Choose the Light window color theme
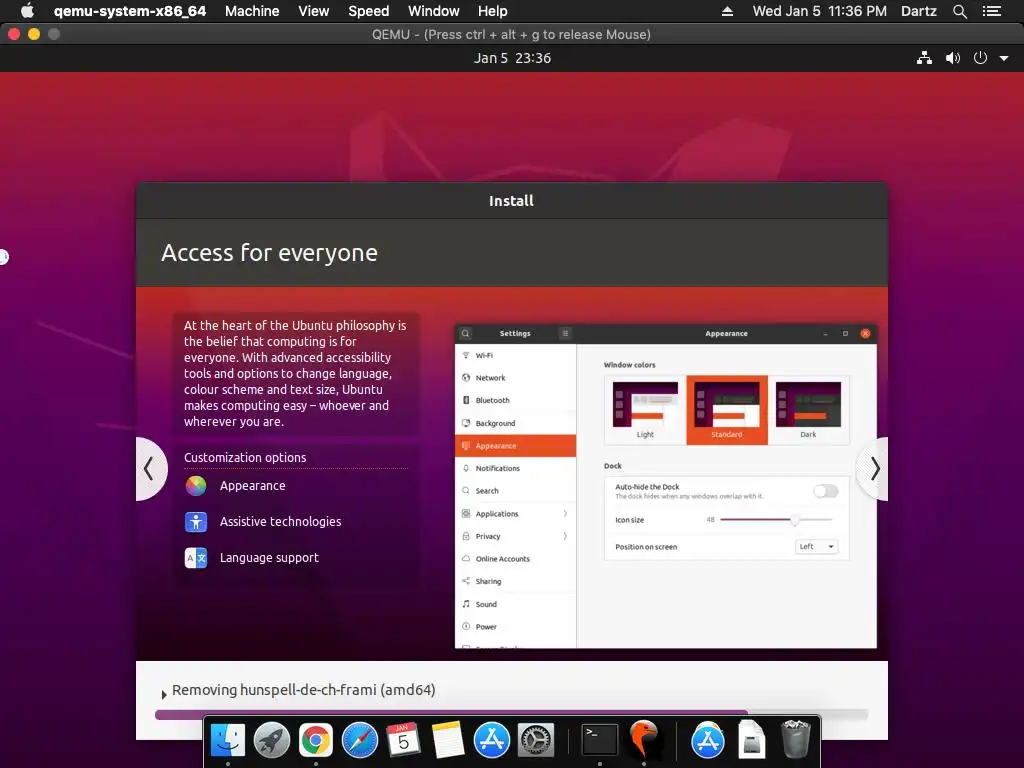 [645, 410]
